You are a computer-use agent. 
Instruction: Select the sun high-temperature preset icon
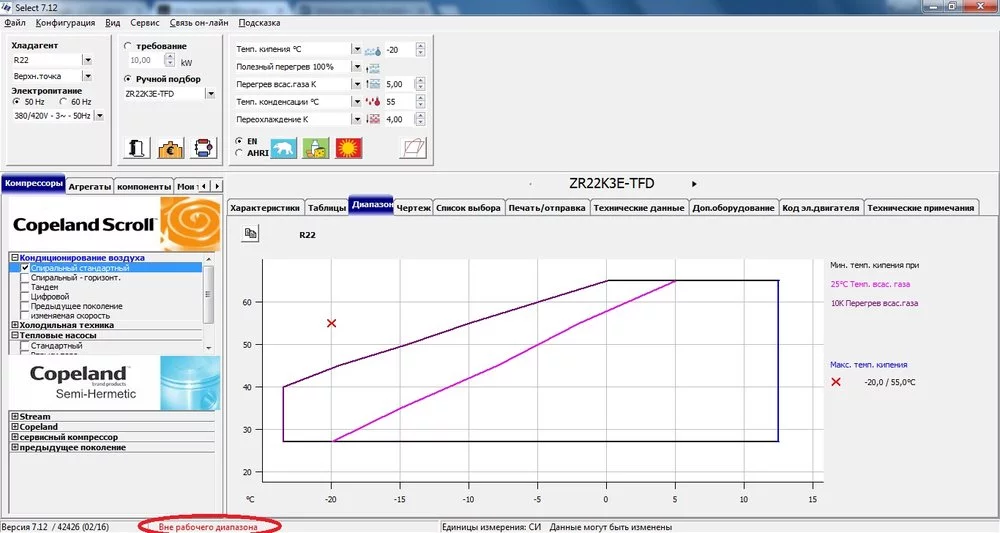(349, 148)
